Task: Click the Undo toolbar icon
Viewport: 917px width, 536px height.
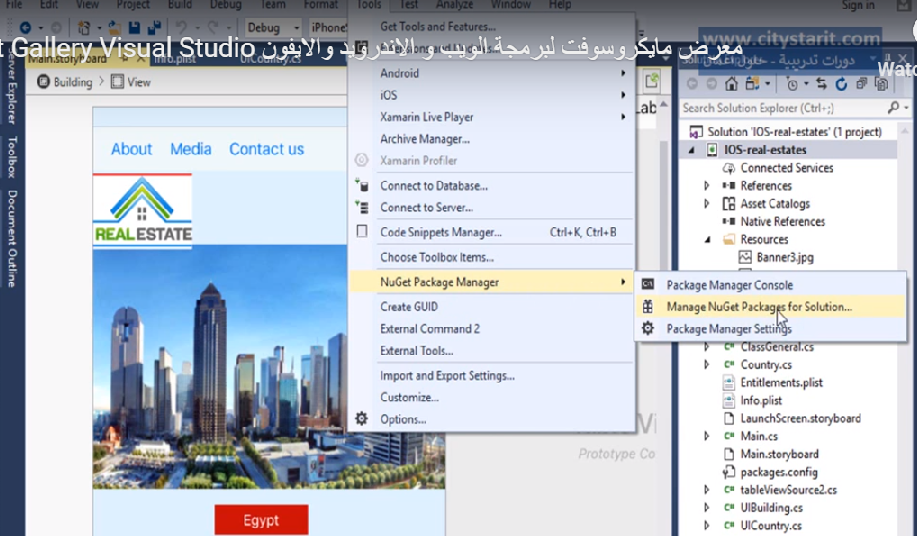Action: [x=181, y=27]
